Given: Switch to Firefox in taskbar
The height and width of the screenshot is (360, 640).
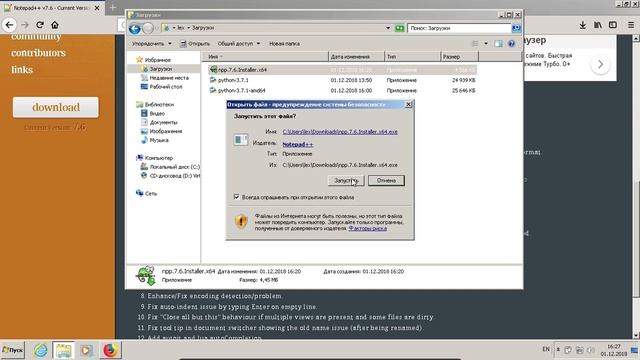Looking at the screenshot, I should pos(109,350).
